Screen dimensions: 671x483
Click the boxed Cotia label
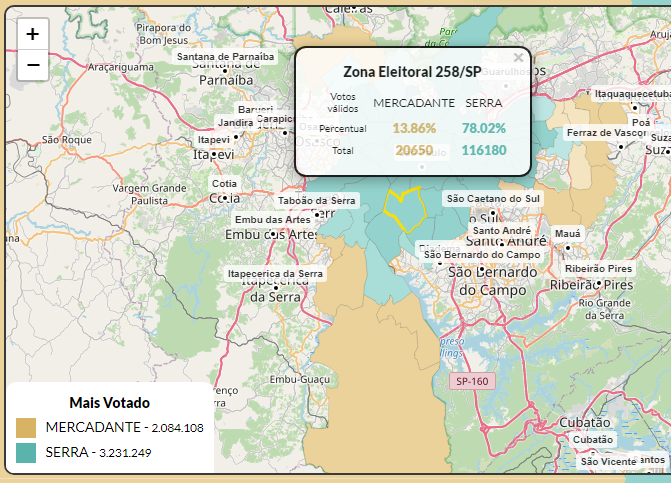click(224, 184)
